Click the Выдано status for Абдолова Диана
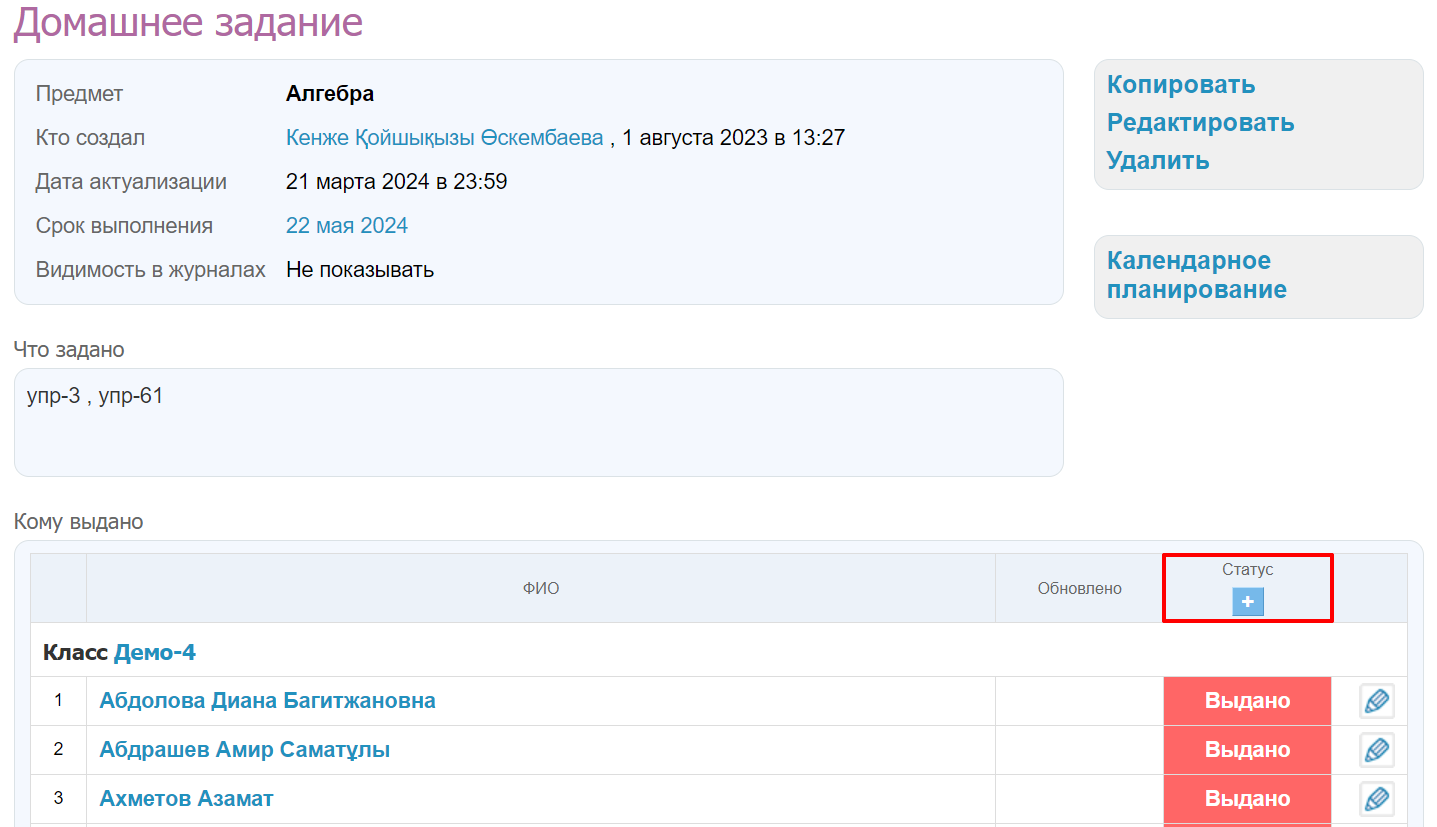1437x827 pixels. [1247, 701]
